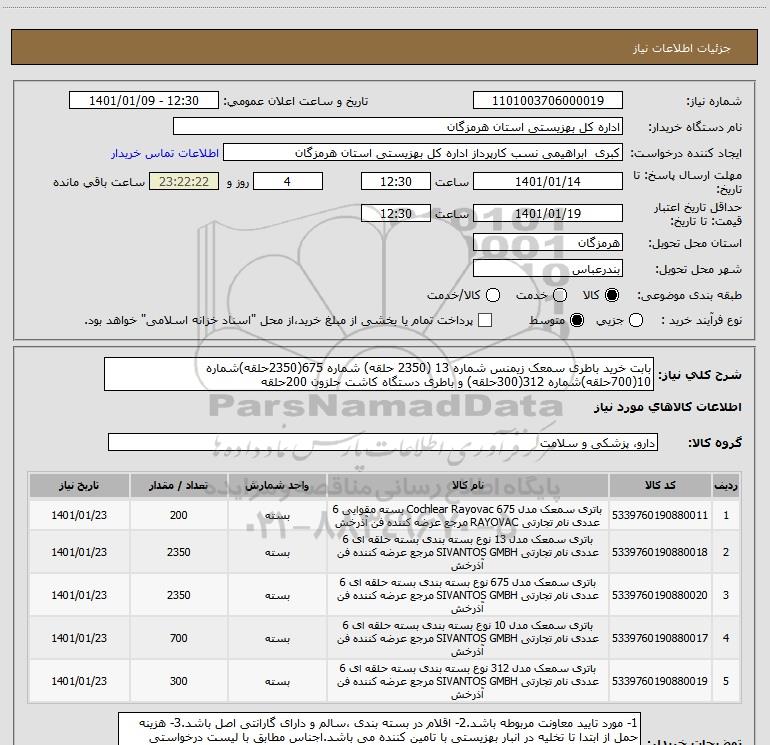Click the announcement date field 1401/01/09 - 12:30
This screenshot has height=745, width=770.
[x=144, y=101]
